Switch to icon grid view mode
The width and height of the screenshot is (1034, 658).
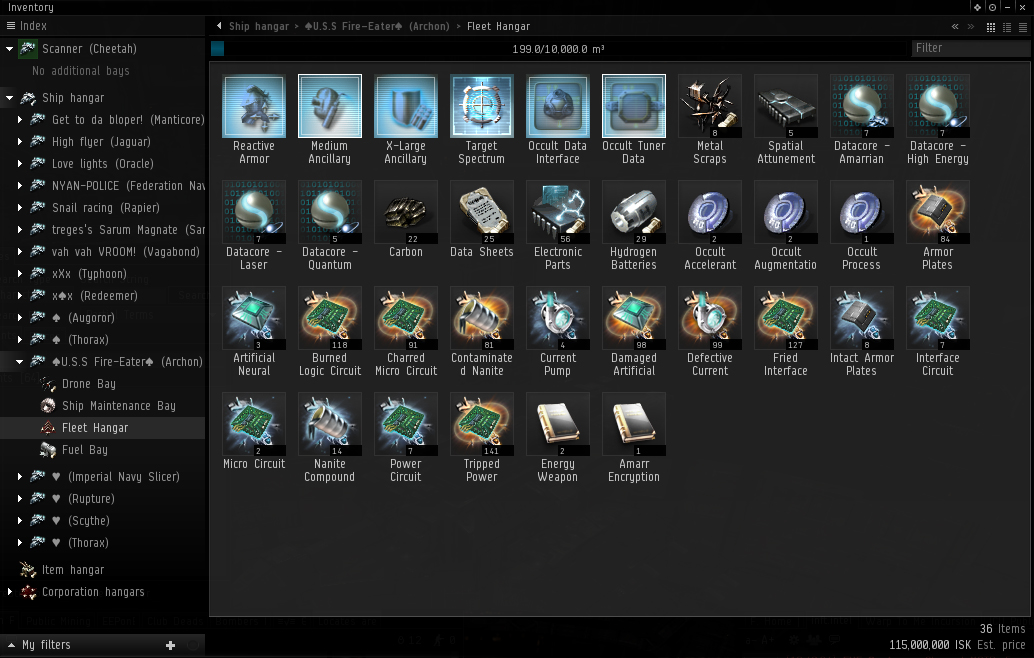[x=990, y=27]
